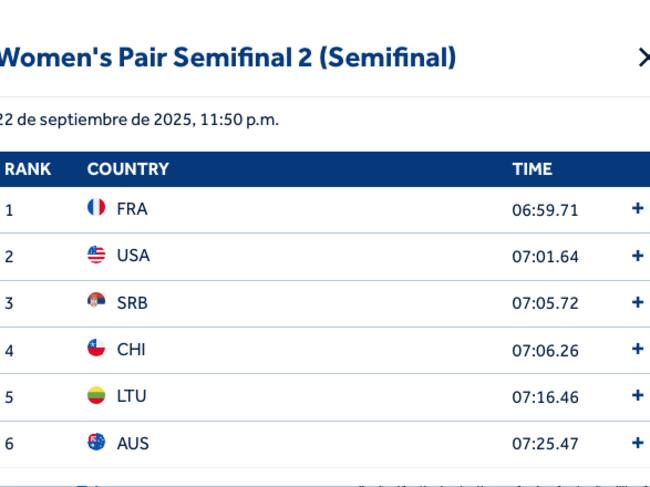This screenshot has height=487, width=650.
Task: Click the Lithuania flag icon
Action: (96, 395)
